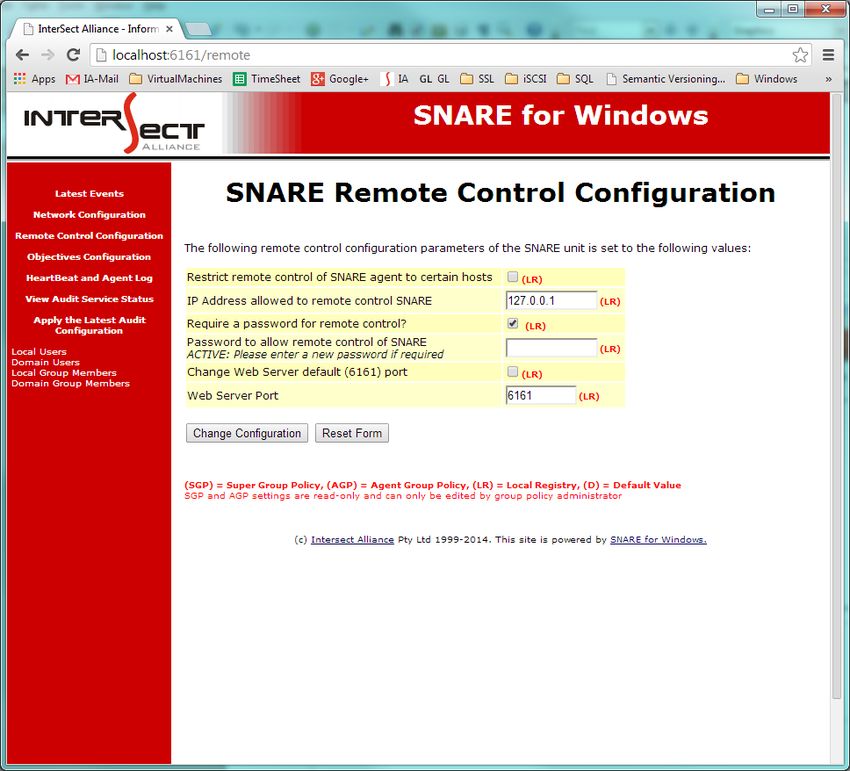The image size is (850, 771).
Task: Open Objectives Configuration in the sidebar
Action: tap(89, 257)
